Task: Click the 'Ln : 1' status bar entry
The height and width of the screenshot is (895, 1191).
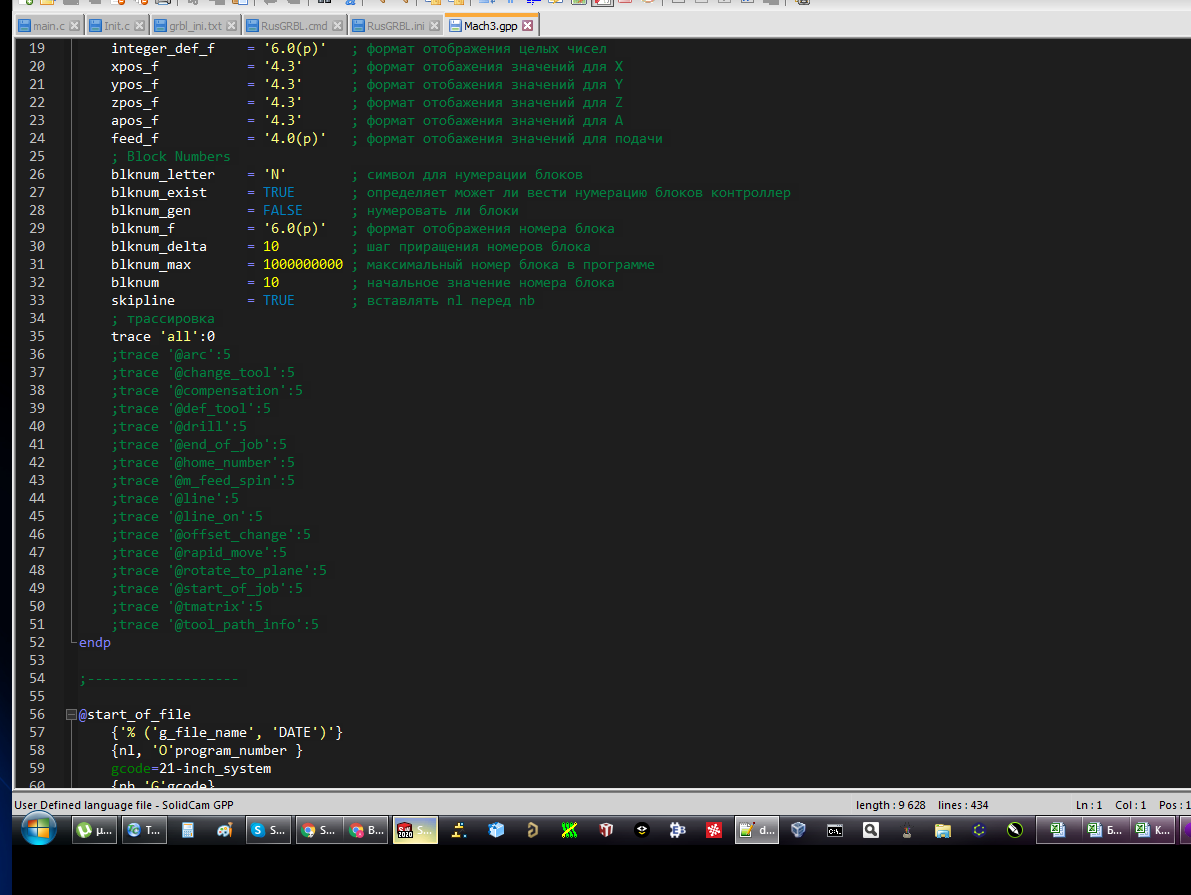Action: 1088,805
